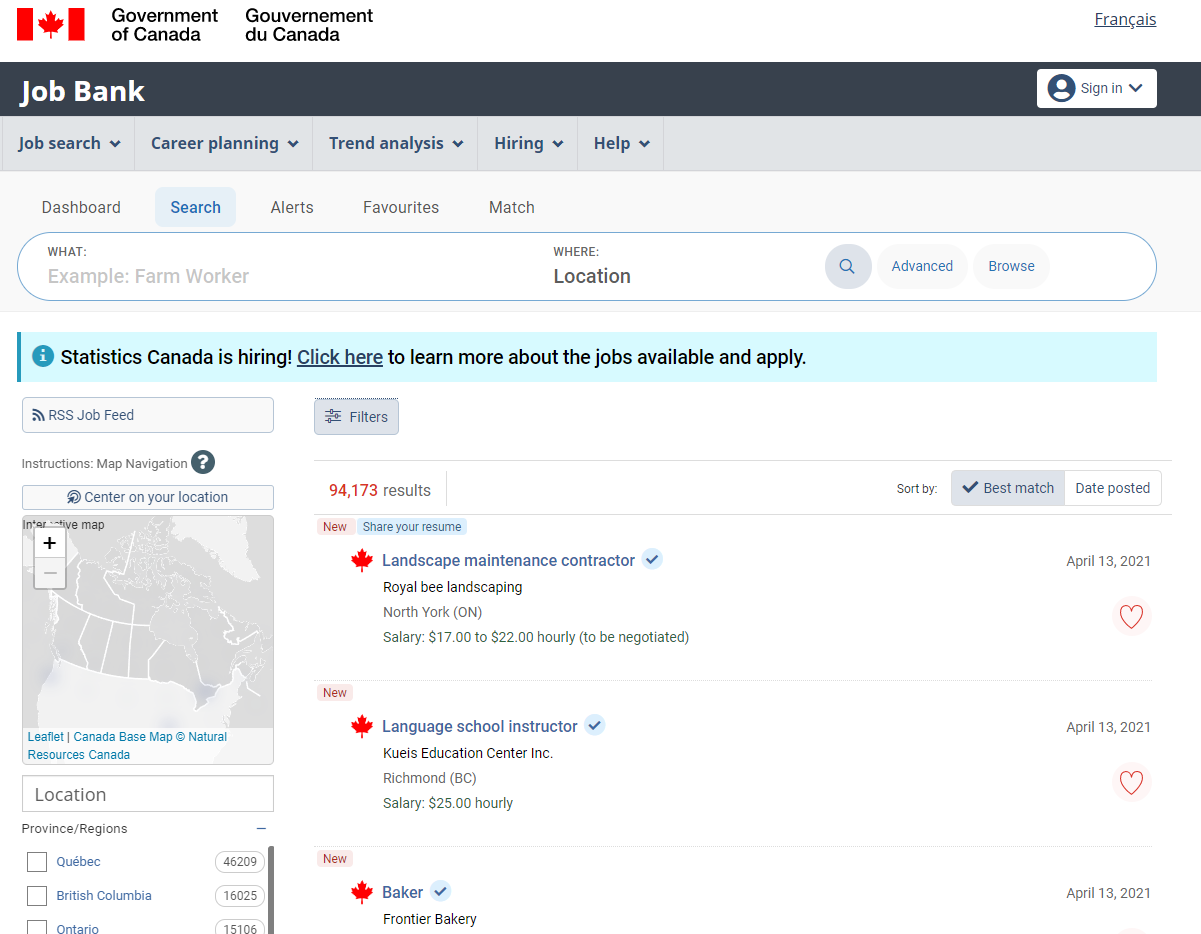Click the Location filter input in sidebar
This screenshot has height=934, width=1201.
click(x=148, y=794)
